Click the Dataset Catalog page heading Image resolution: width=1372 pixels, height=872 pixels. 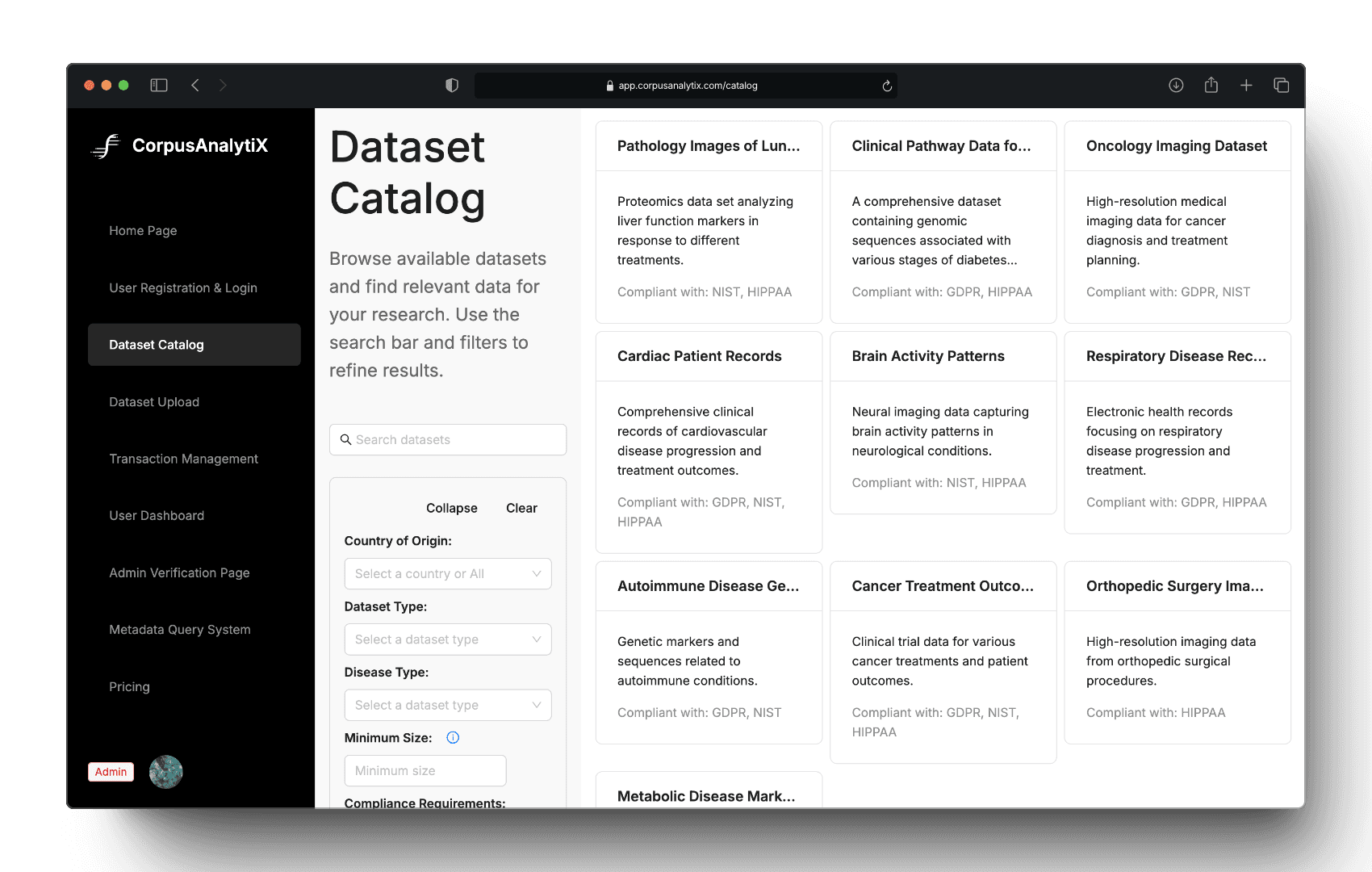(x=408, y=173)
